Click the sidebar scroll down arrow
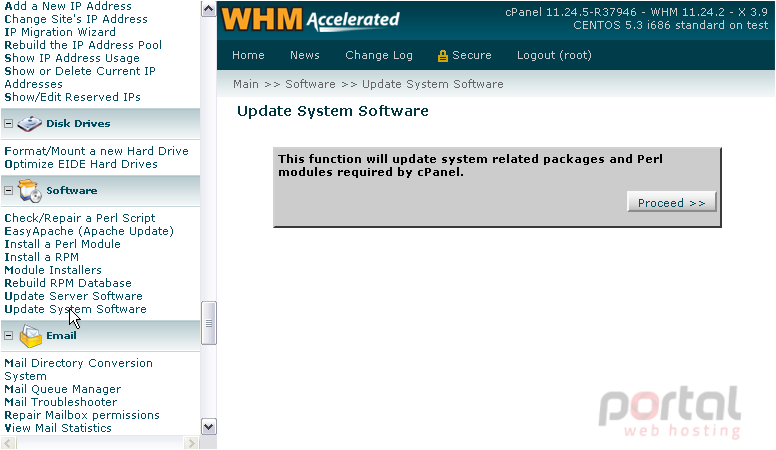This screenshot has width=776, height=450. [x=209, y=427]
